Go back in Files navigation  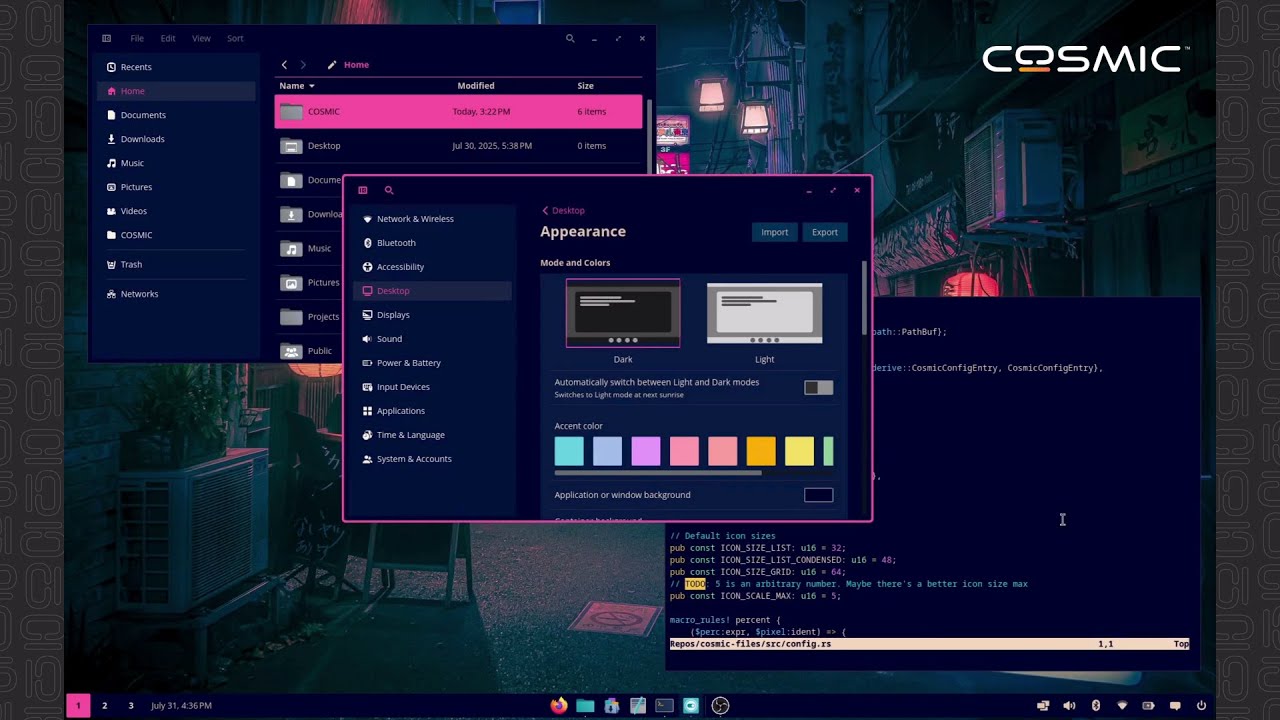(284, 64)
